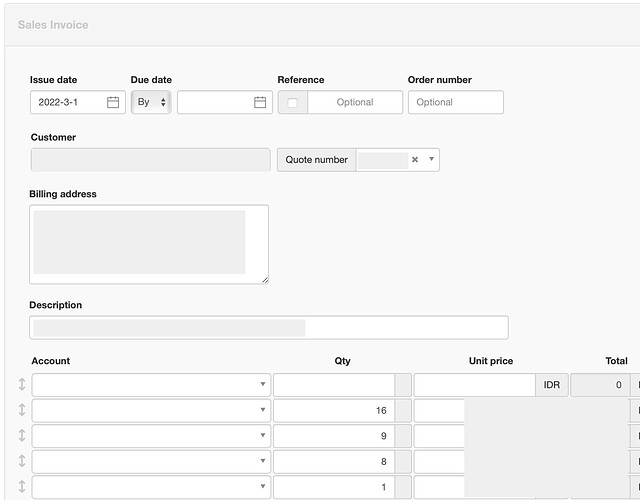The width and height of the screenshot is (640, 500).
Task: Open the Account dropdown for quantity 9 row
Action: tap(151, 436)
